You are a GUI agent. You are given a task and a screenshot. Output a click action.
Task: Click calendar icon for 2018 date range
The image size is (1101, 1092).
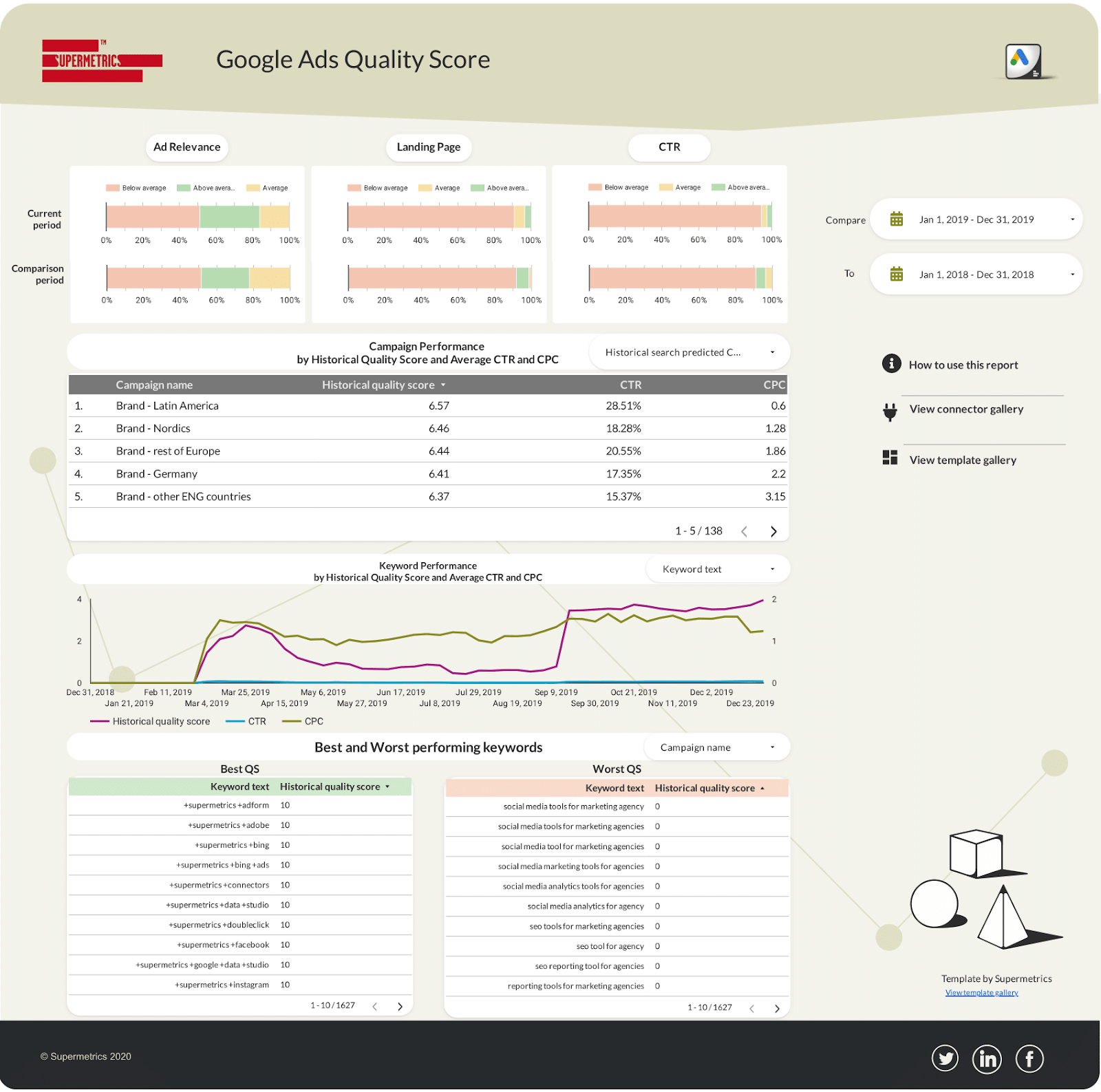896,274
